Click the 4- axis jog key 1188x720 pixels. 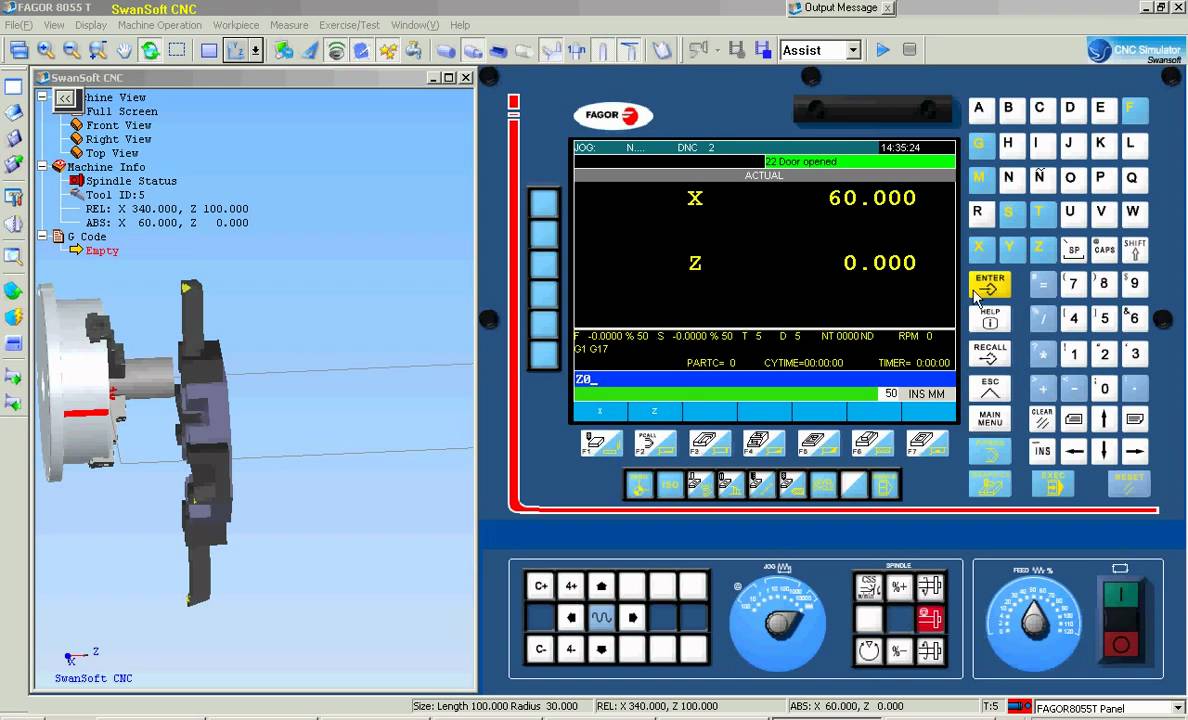pyautogui.click(x=571, y=650)
